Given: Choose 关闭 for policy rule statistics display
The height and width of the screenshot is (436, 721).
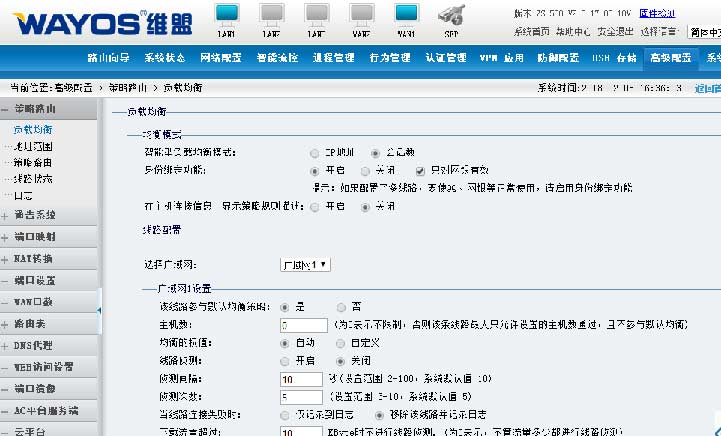Looking at the screenshot, I should point(365,207).
